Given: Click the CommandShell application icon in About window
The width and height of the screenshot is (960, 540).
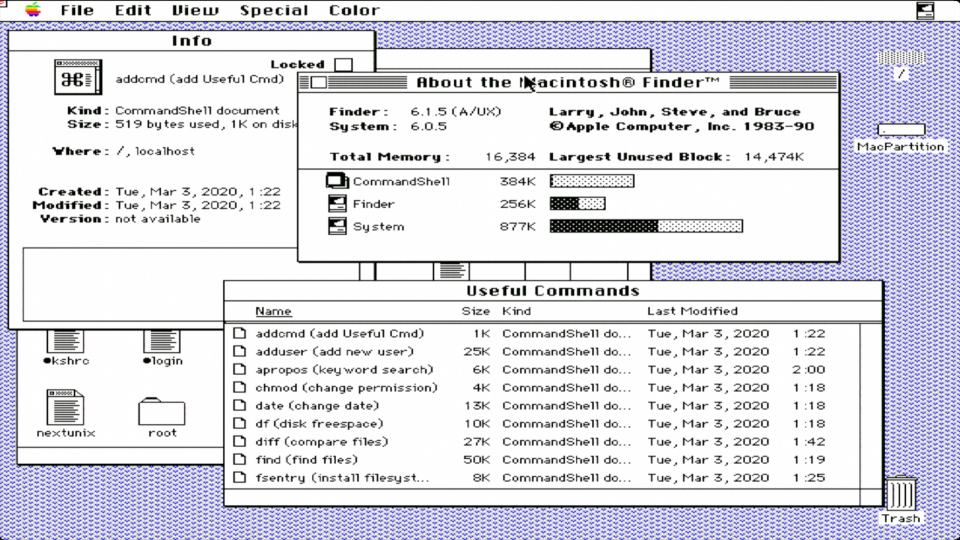Looking at the screenshot, I should coord(337,181).
